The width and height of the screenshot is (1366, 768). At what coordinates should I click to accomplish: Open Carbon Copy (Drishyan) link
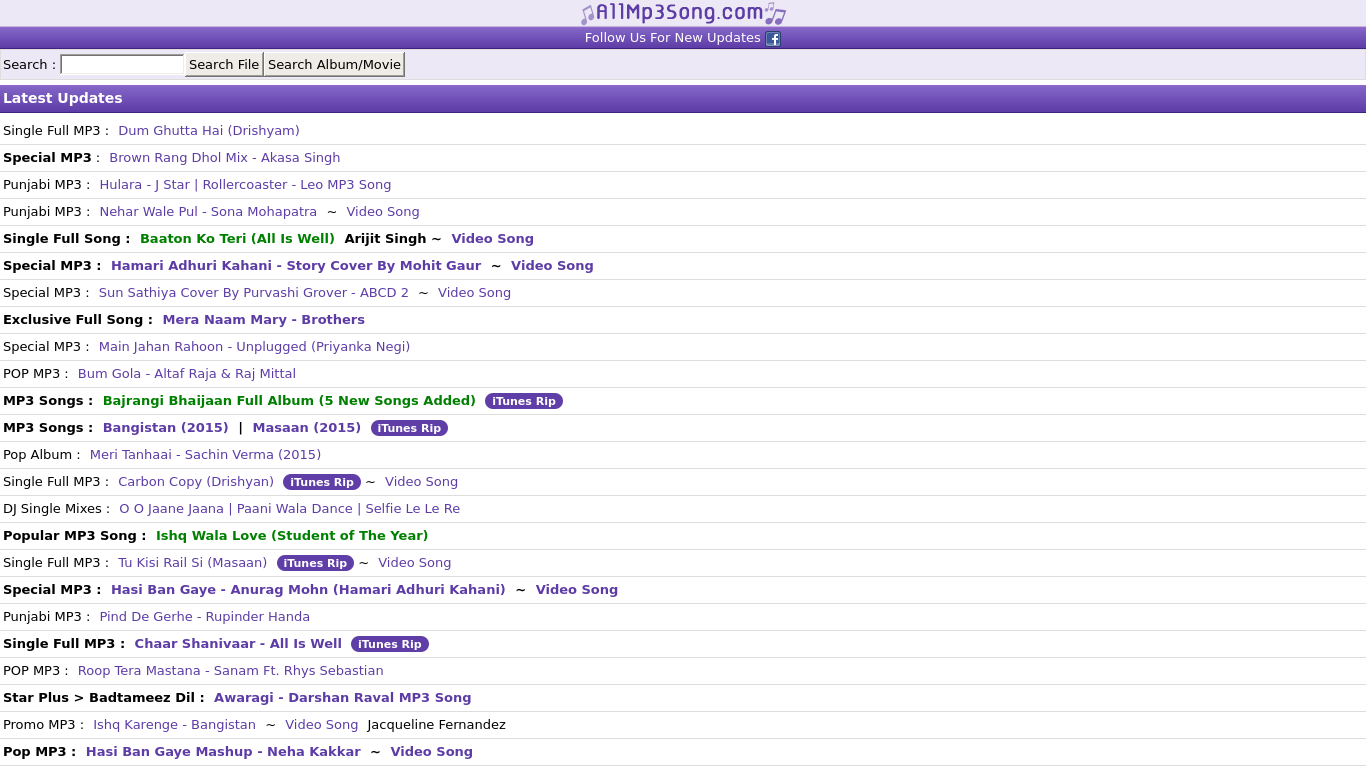tap(196, 482)
